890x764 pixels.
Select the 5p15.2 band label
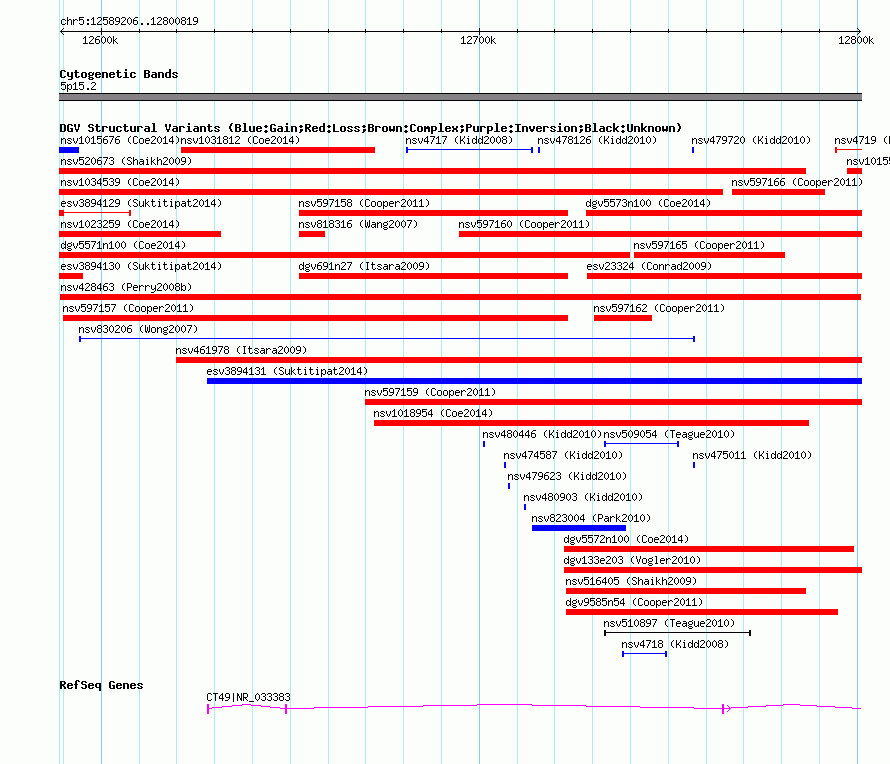point(78,86)
